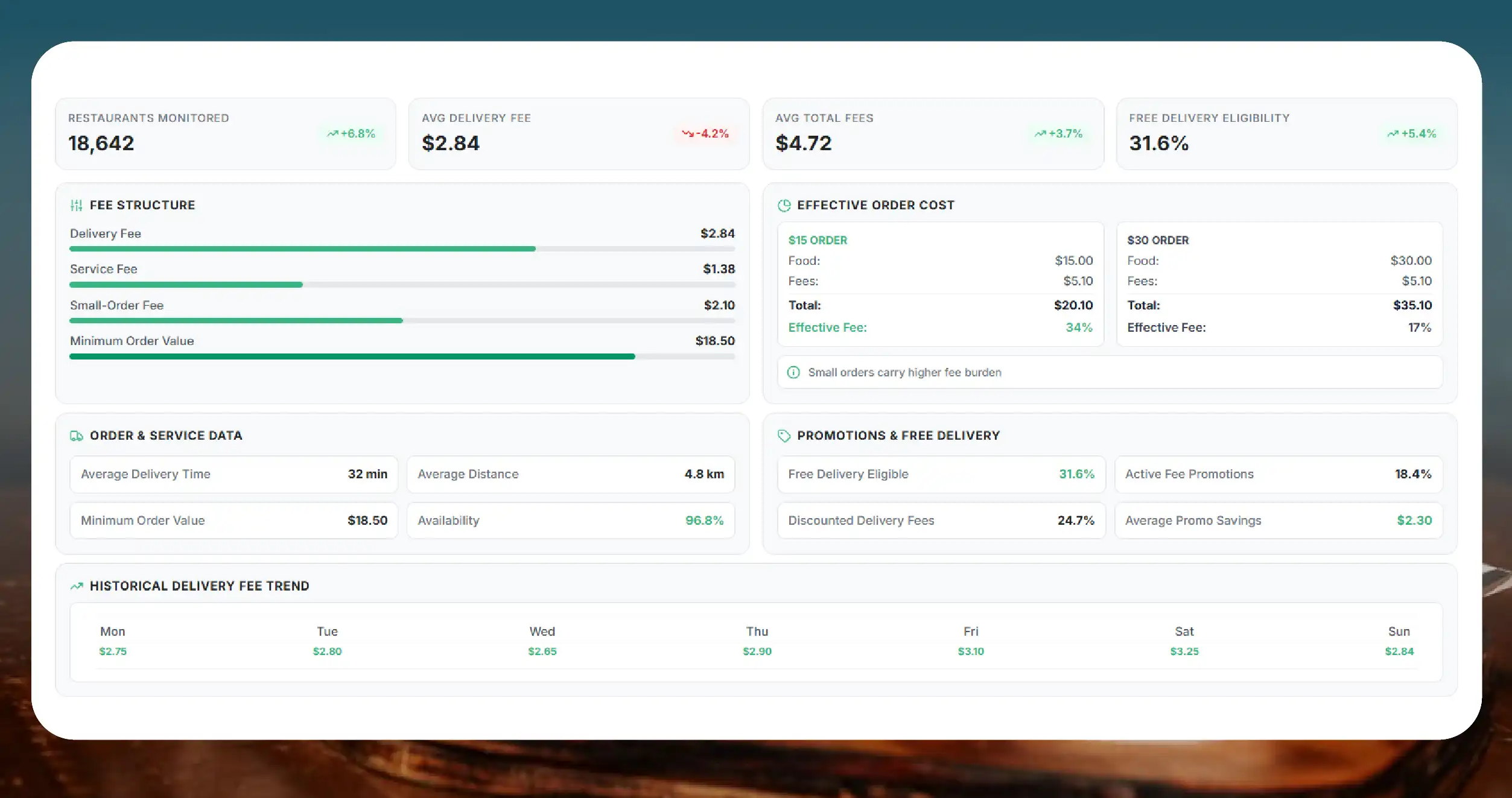Click the Effective Order Cost pie icon
Image resolution: width=1512 pixels, height=798 pixels.
784,206
